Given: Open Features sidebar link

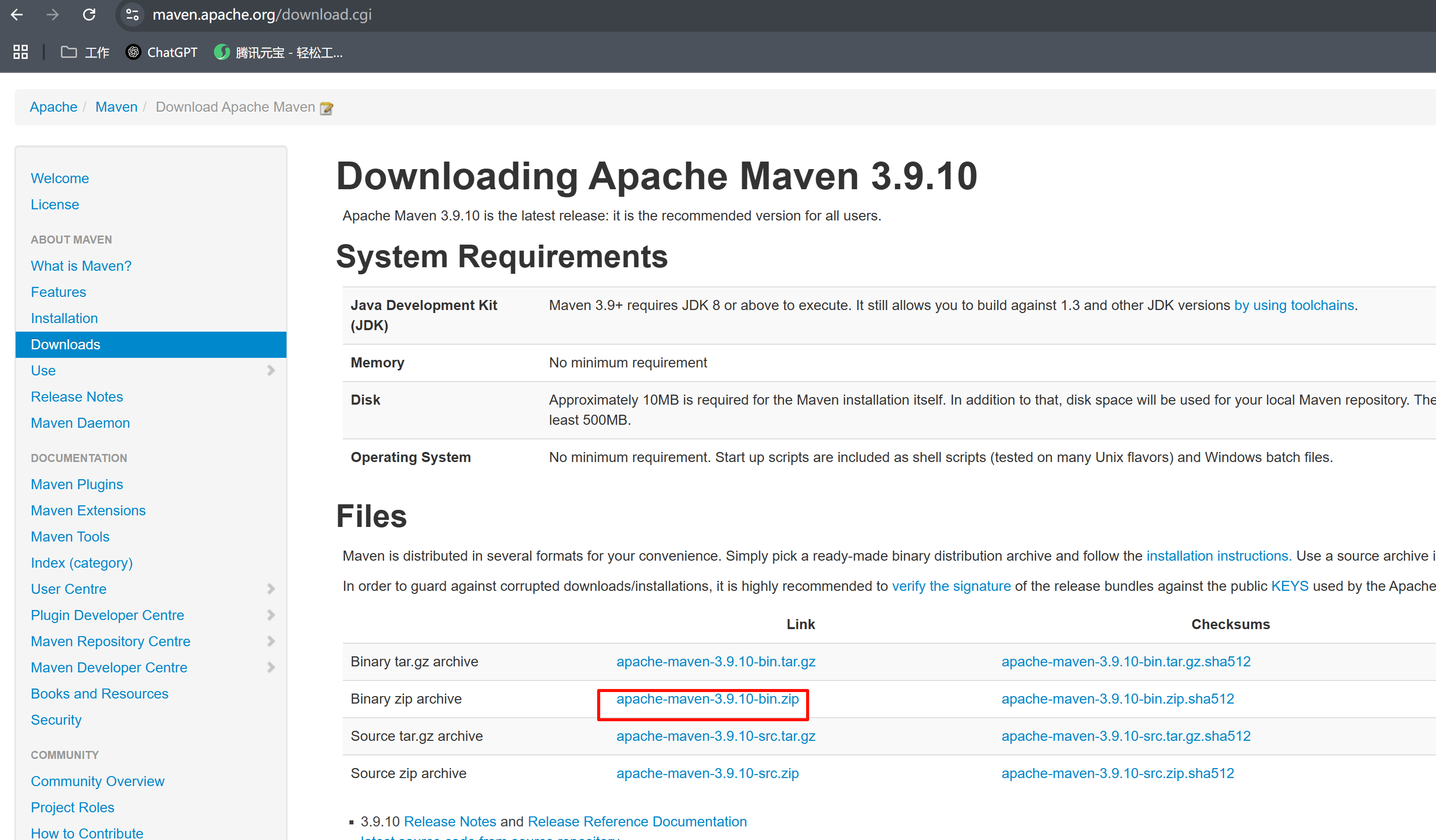Looking at the screenshot, I should point(58,292).
